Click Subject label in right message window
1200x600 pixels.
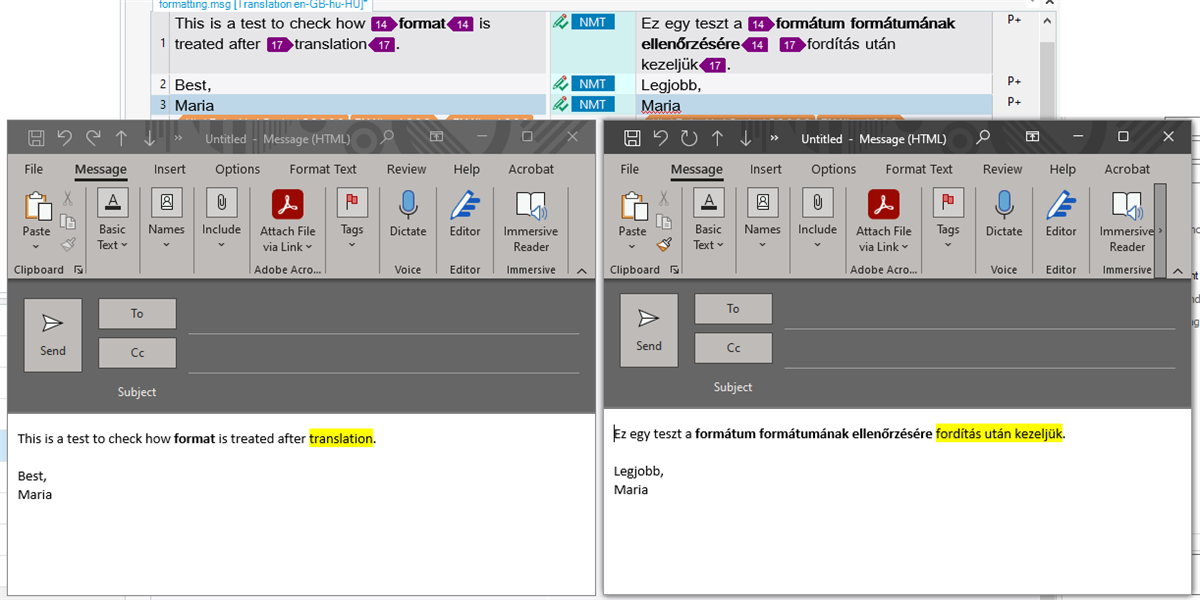pyautogui.click(x=733, y=387)
